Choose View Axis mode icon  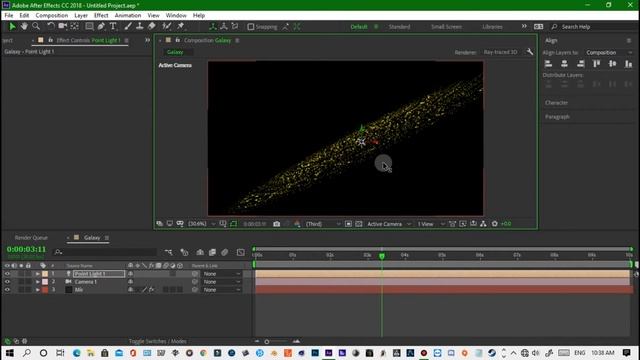[x=235, y=27]
